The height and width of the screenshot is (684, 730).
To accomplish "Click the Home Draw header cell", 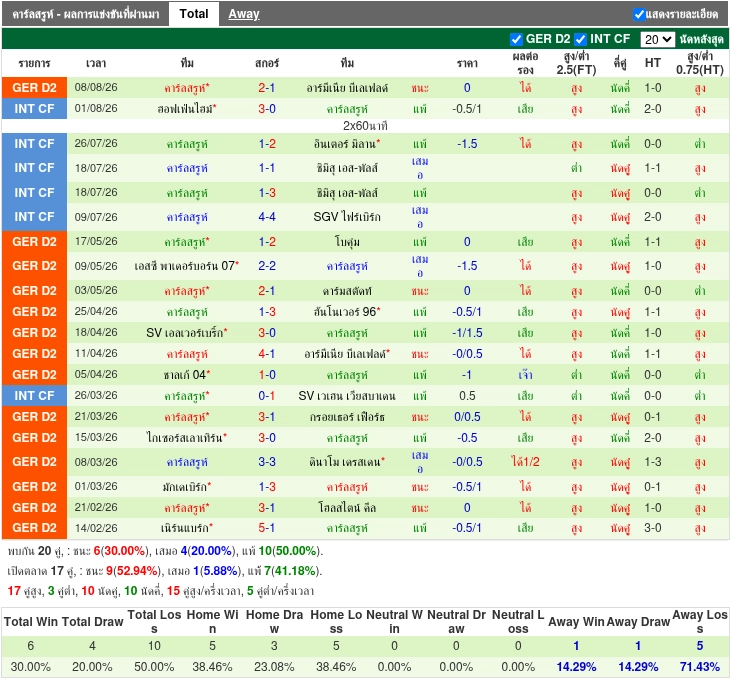I will (x=274, y=621).
